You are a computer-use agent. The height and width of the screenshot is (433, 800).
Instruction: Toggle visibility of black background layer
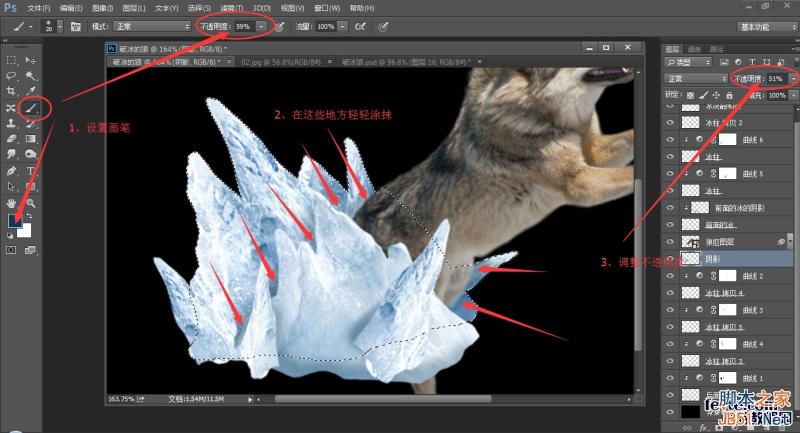click(x=670, y=412)
